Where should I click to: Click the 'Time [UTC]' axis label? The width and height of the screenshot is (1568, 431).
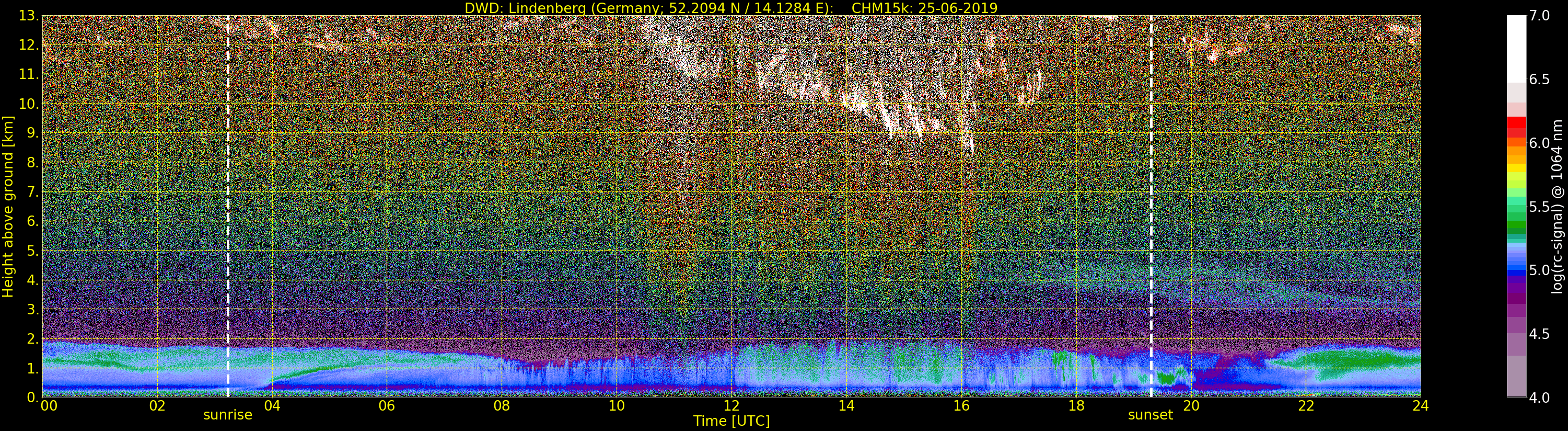(731, 421)
